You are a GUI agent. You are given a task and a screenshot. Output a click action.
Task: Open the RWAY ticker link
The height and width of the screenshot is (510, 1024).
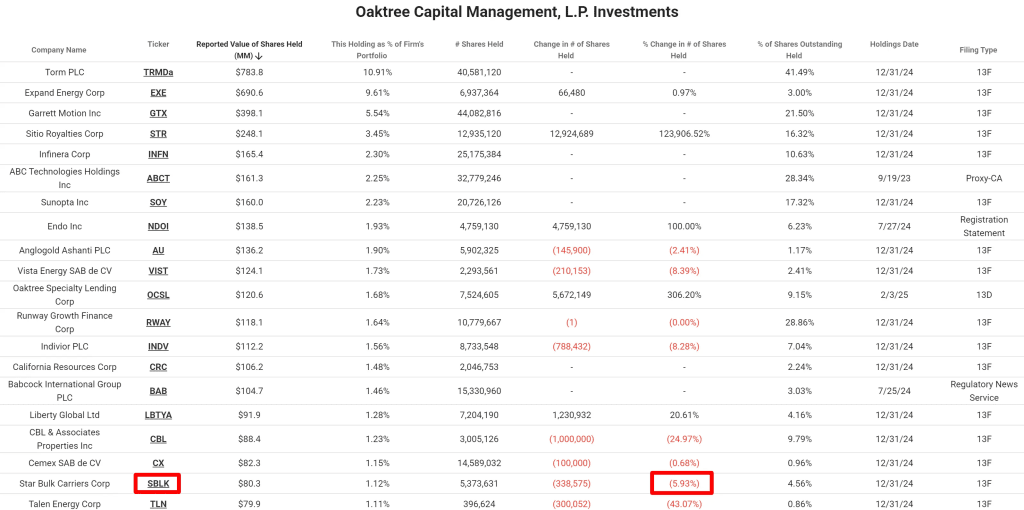pyautogui.click(x=158, y=323)
